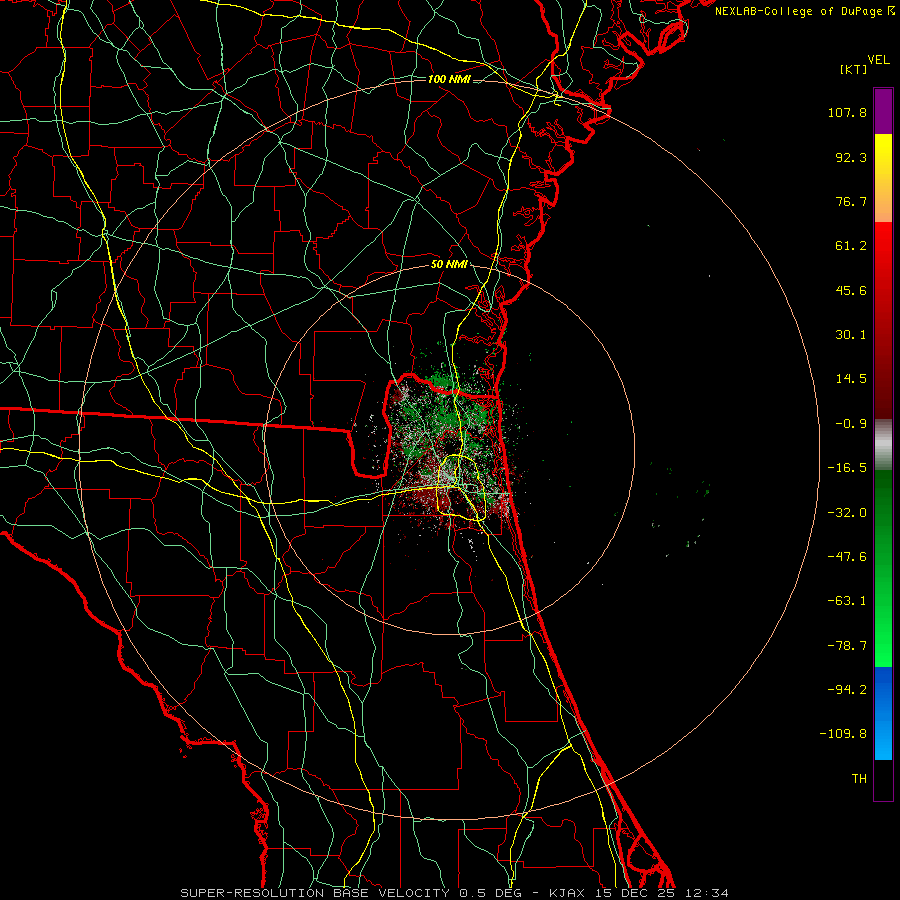Viewport: 900px width, 900px height.
Task: Click the [KT] units label
Action: click(854, 69)
